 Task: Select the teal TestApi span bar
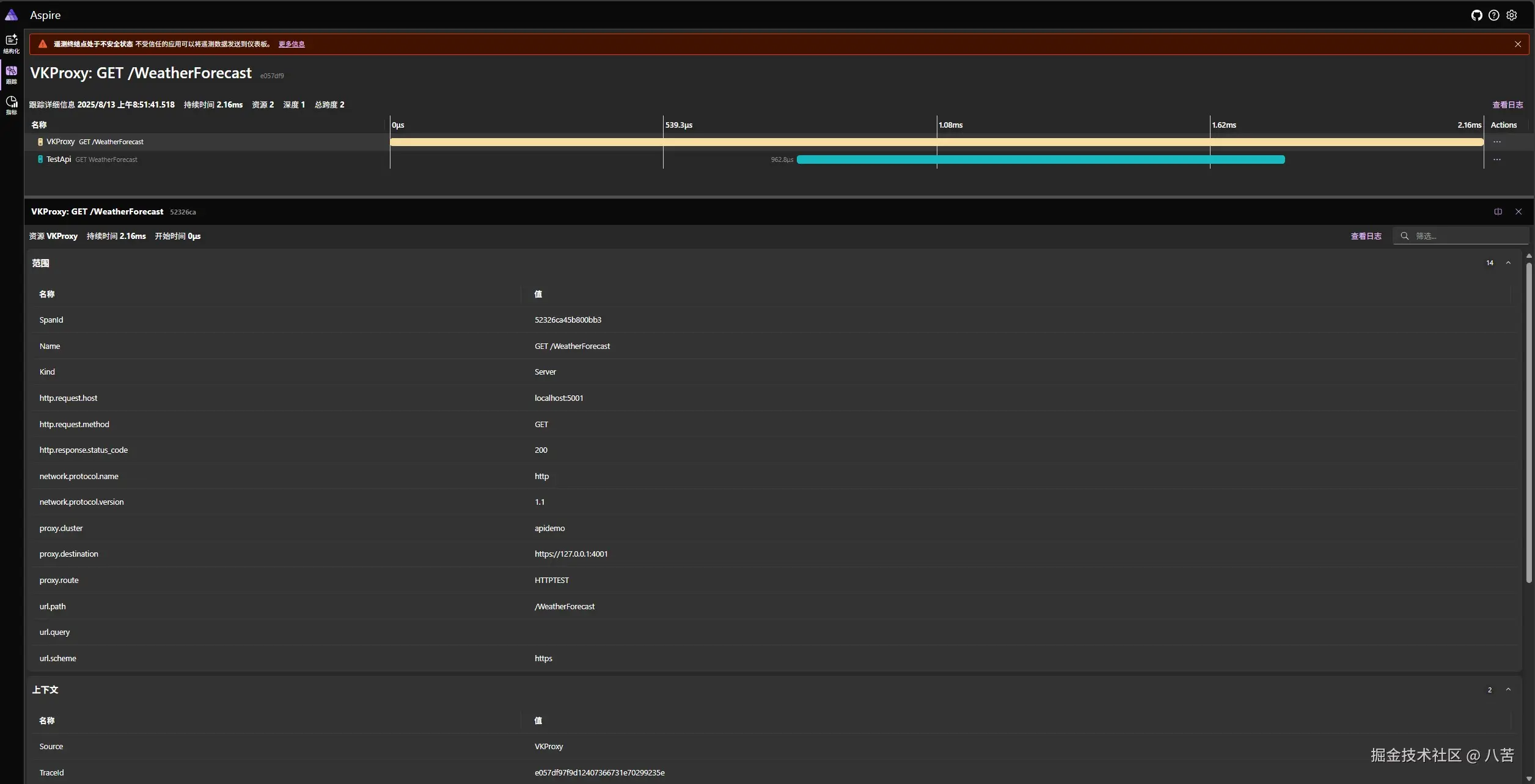[1040, 159]
